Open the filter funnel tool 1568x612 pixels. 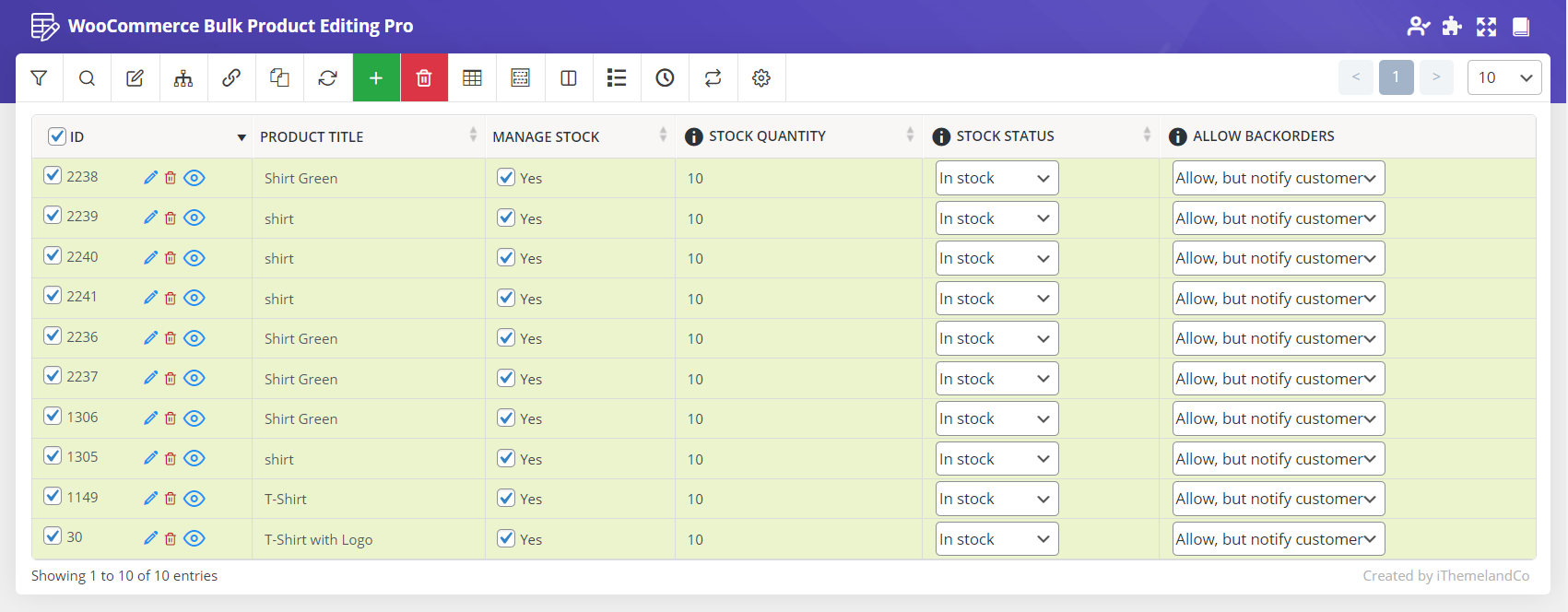39,78
